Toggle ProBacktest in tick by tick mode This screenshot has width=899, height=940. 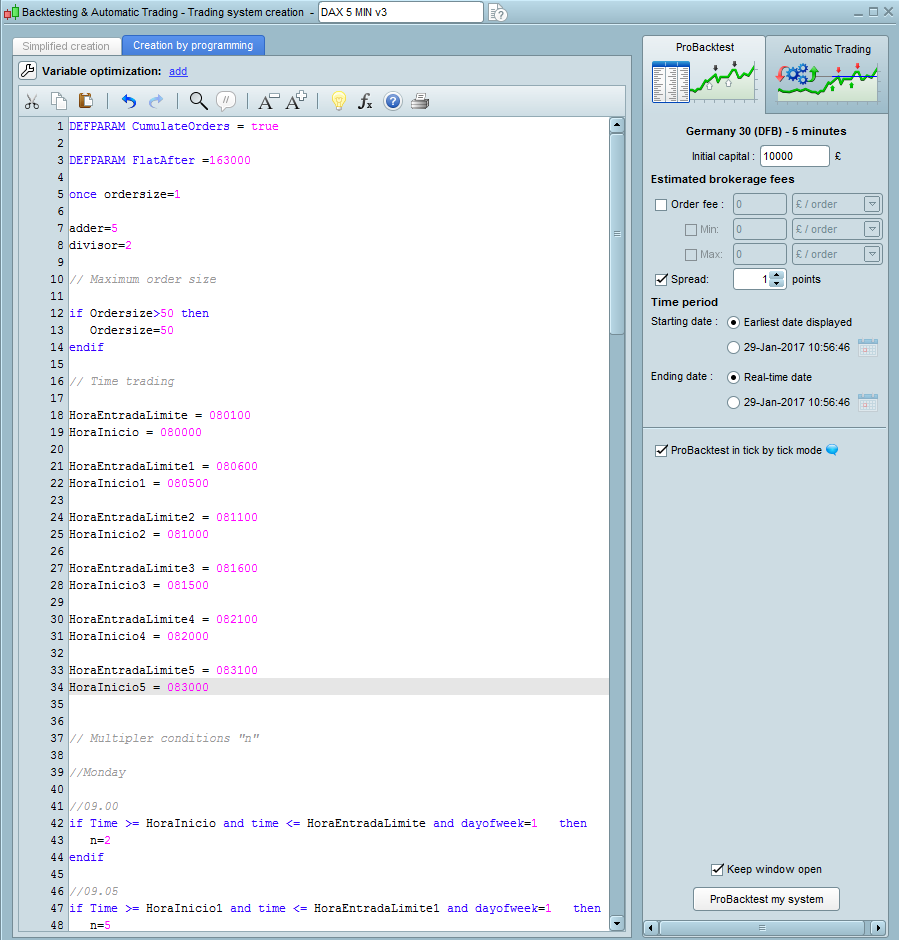pyautogui.click(x=661, y=451)
